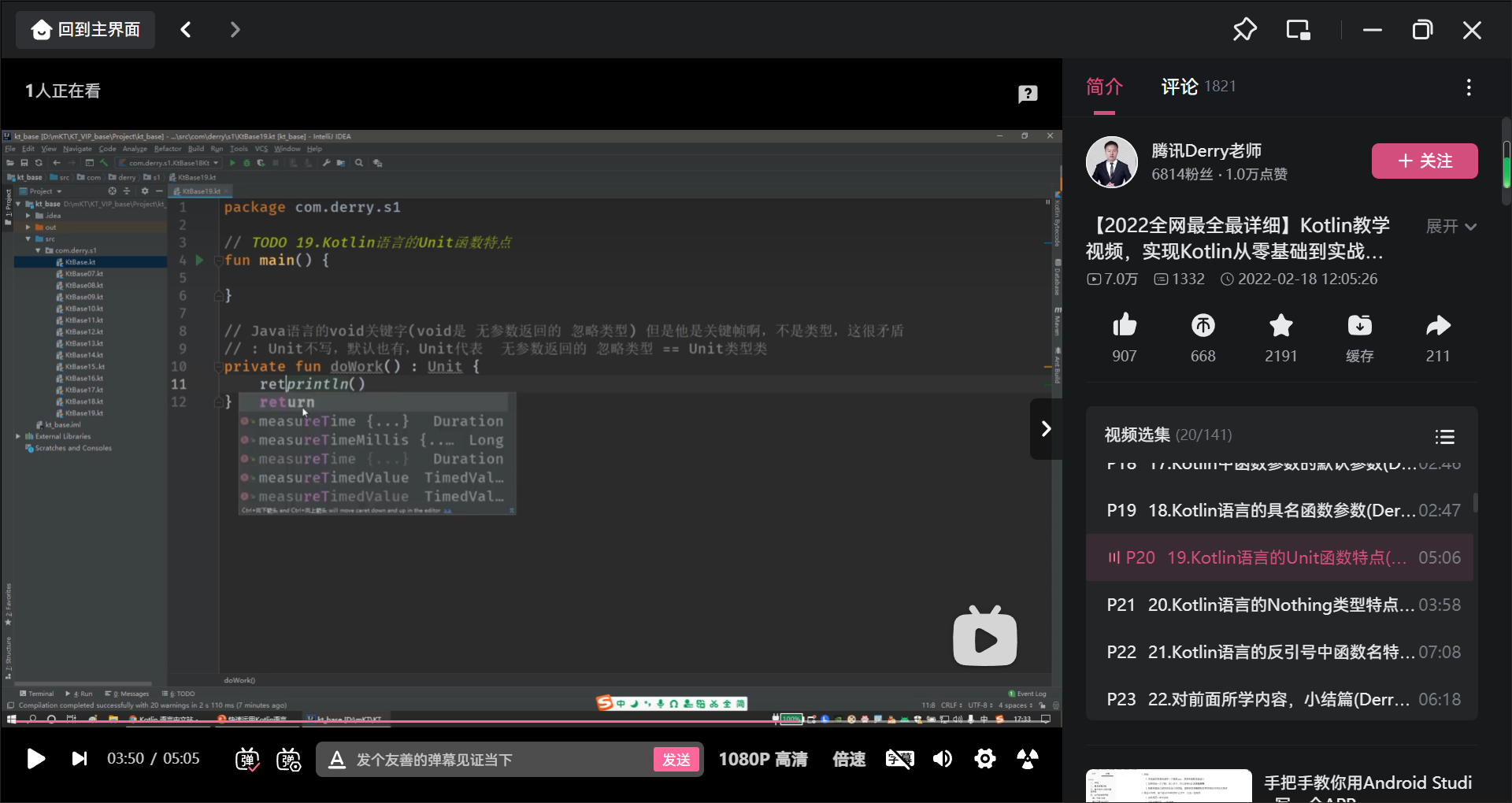Open the 倍速 playback speed menu
Image resolution: width=1512 pixels, height=803 pixels.
(x=849, y=759)
